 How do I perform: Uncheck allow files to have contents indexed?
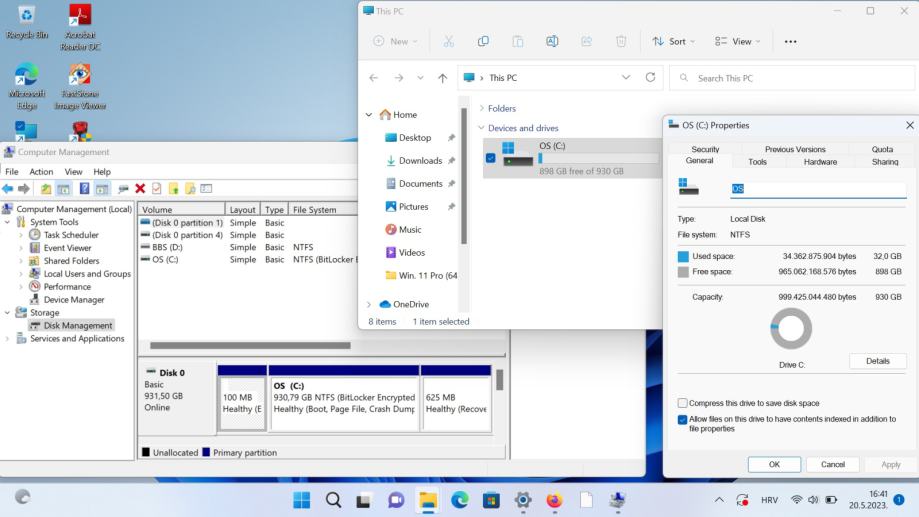[x=682, y=419]
